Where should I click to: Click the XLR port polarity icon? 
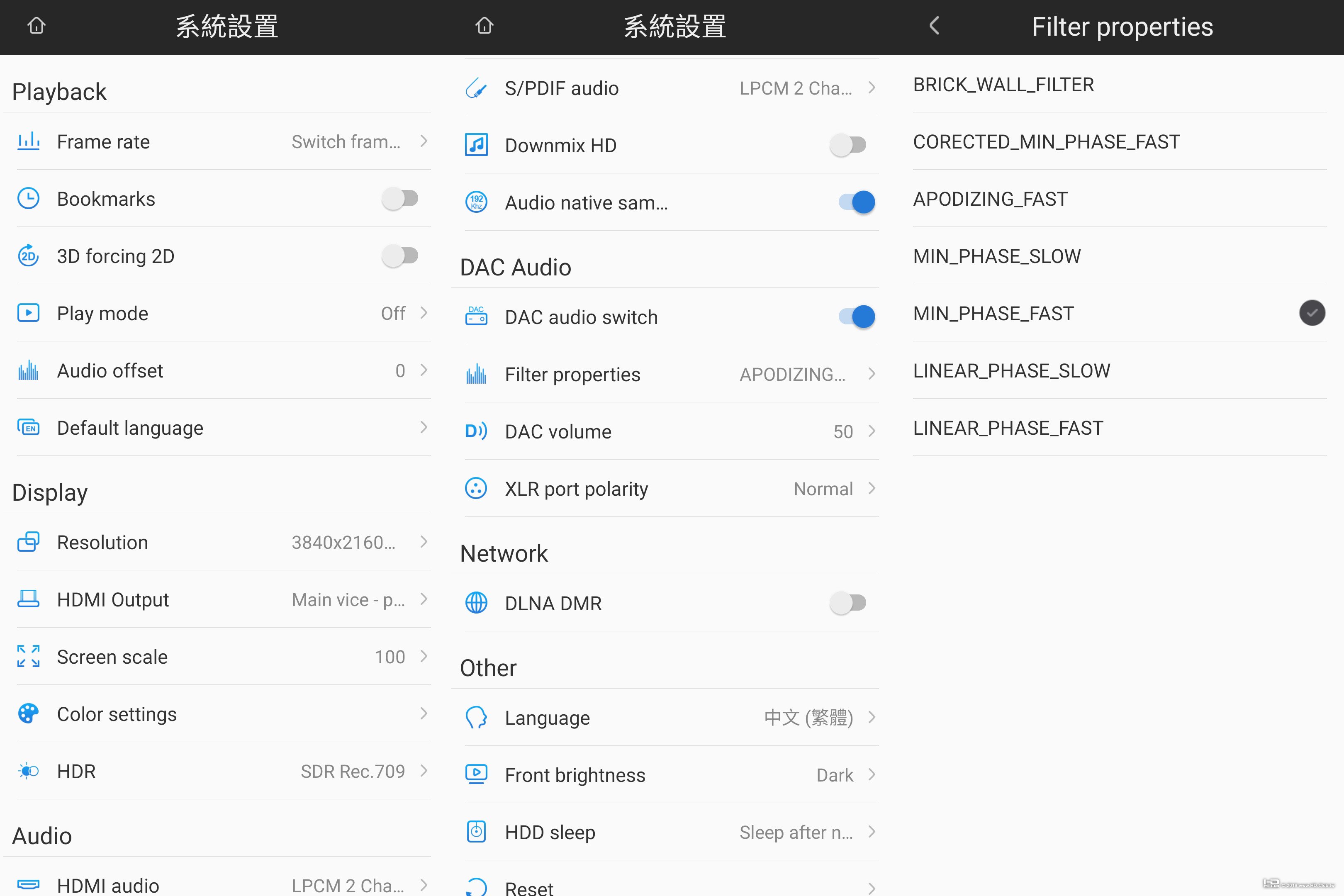tap(476, 489)
